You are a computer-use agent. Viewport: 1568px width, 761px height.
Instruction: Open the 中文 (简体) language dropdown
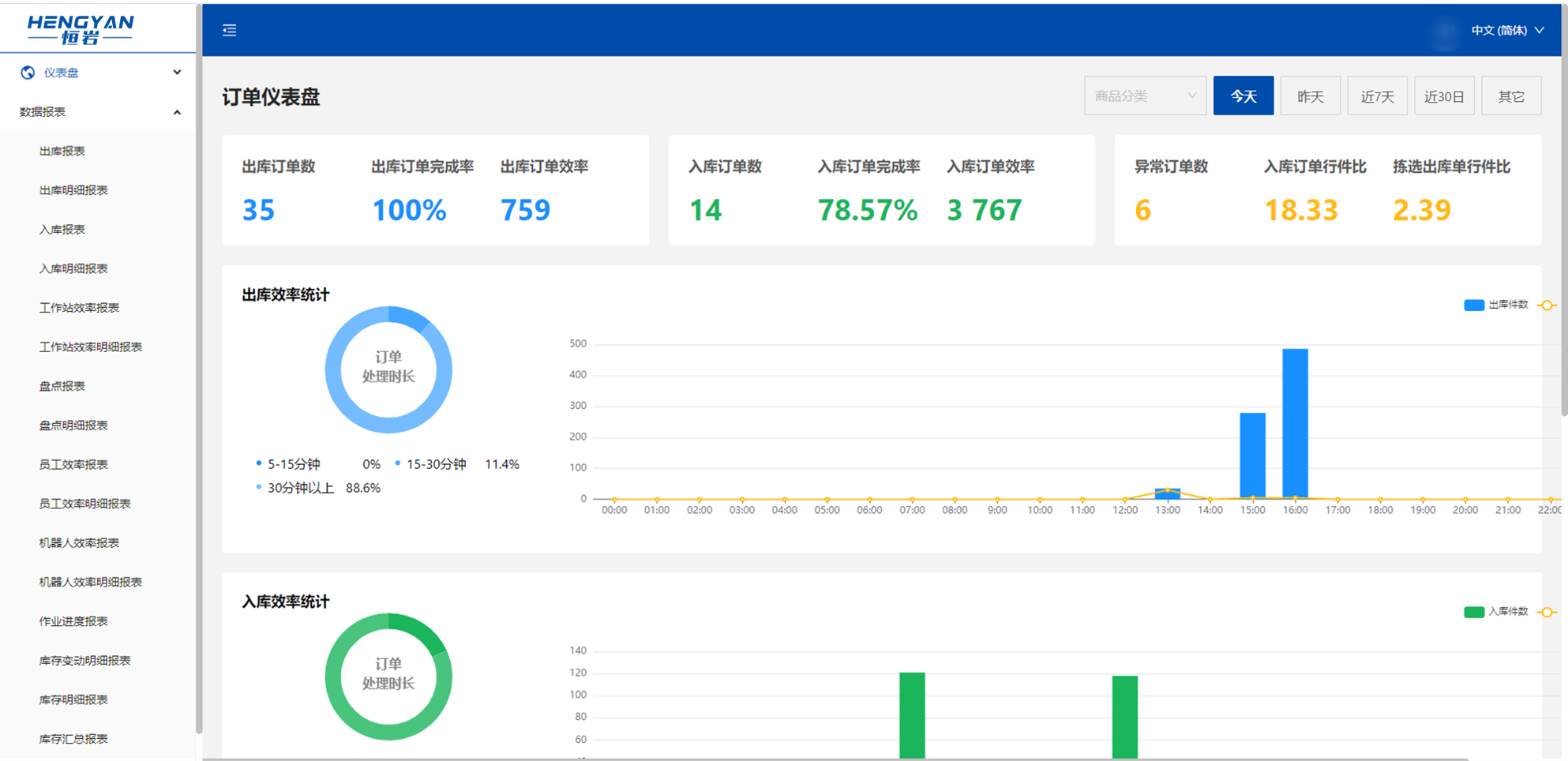(x=1506, y=30)
